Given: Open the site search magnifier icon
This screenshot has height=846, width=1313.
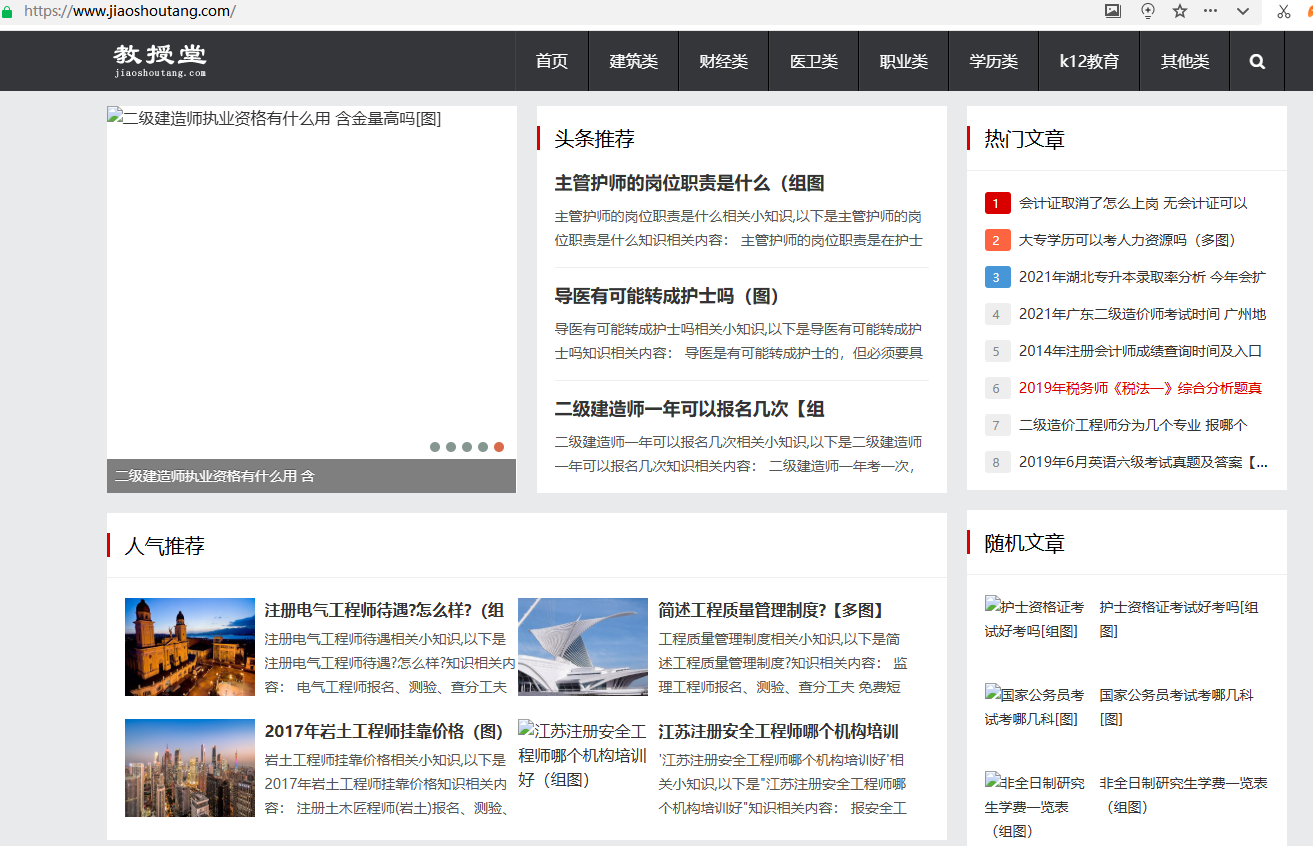Looking at the screenshot, I should [x=1256, y=61].
